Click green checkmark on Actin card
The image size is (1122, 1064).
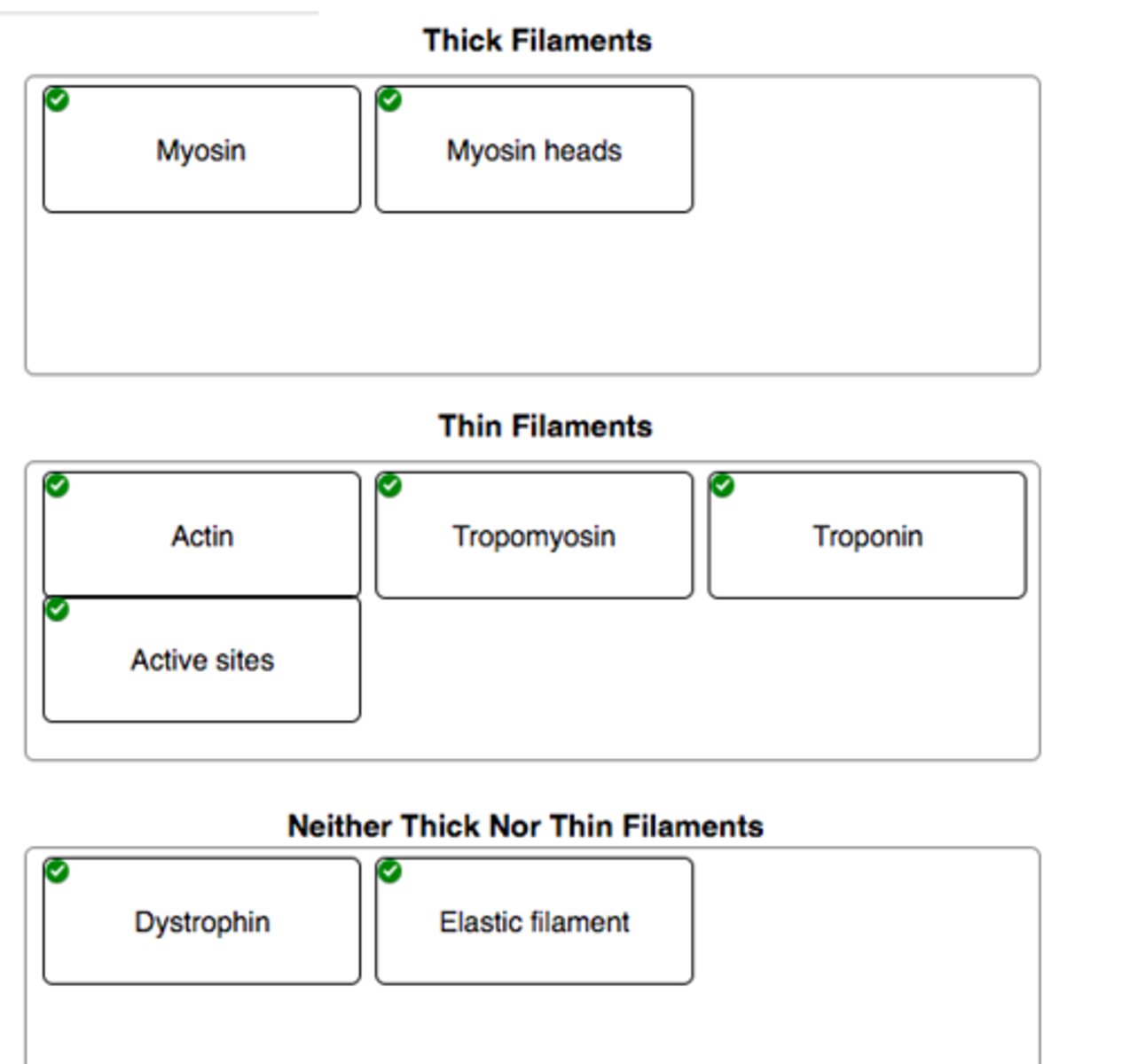[57, 485]
